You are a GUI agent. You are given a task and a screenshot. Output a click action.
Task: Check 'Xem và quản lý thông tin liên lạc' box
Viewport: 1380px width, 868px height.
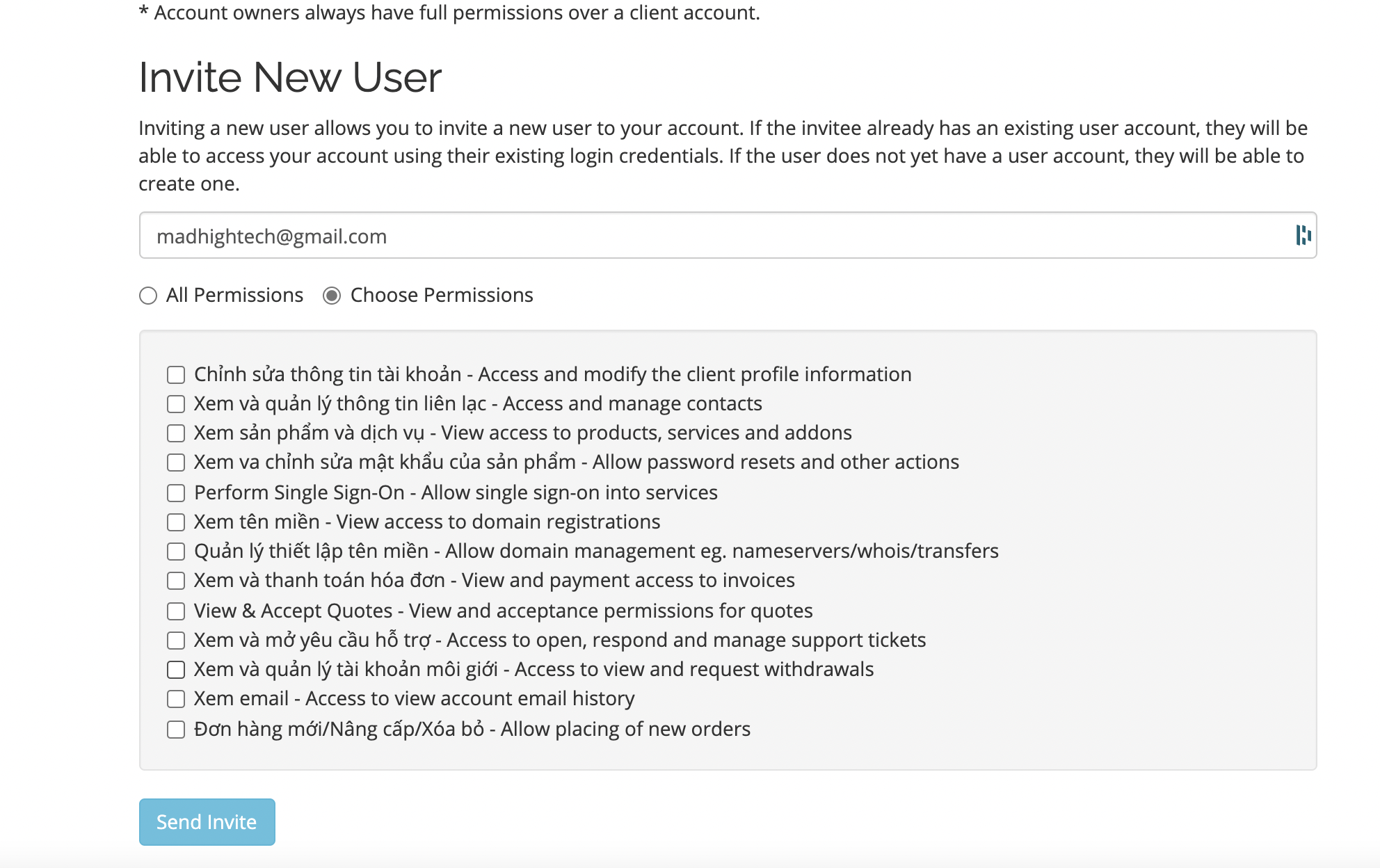176,404
